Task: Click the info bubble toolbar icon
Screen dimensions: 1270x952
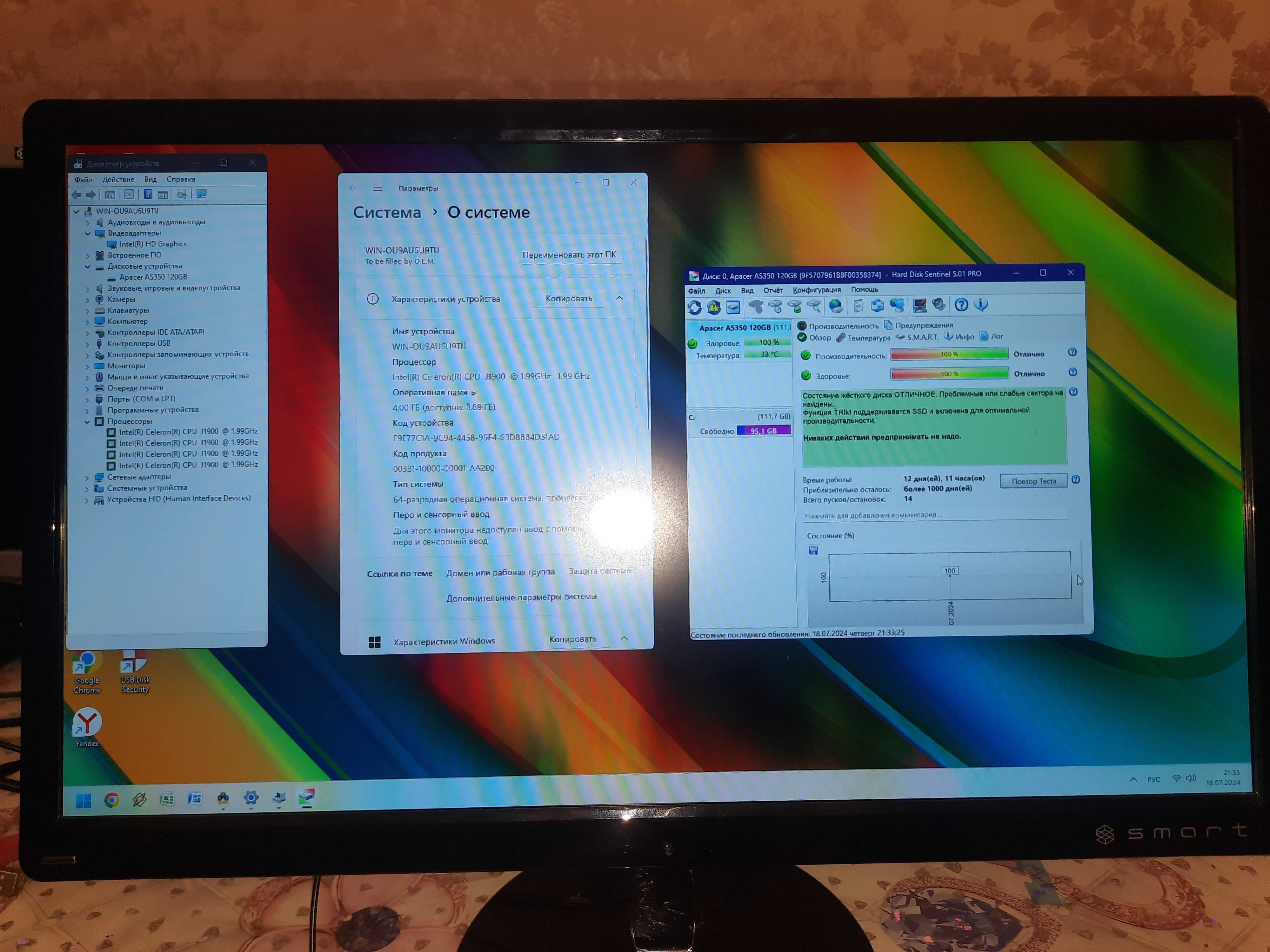Action: 981,304
